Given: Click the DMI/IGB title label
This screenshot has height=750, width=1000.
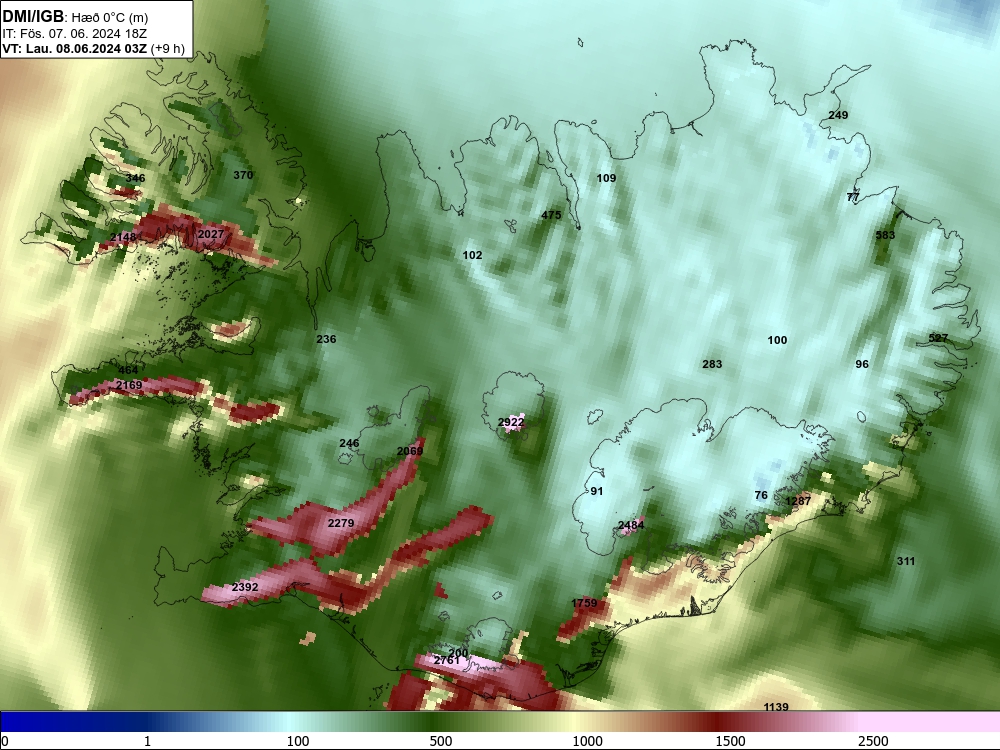Looking at the screenshot, I should [x=33, y=17].
